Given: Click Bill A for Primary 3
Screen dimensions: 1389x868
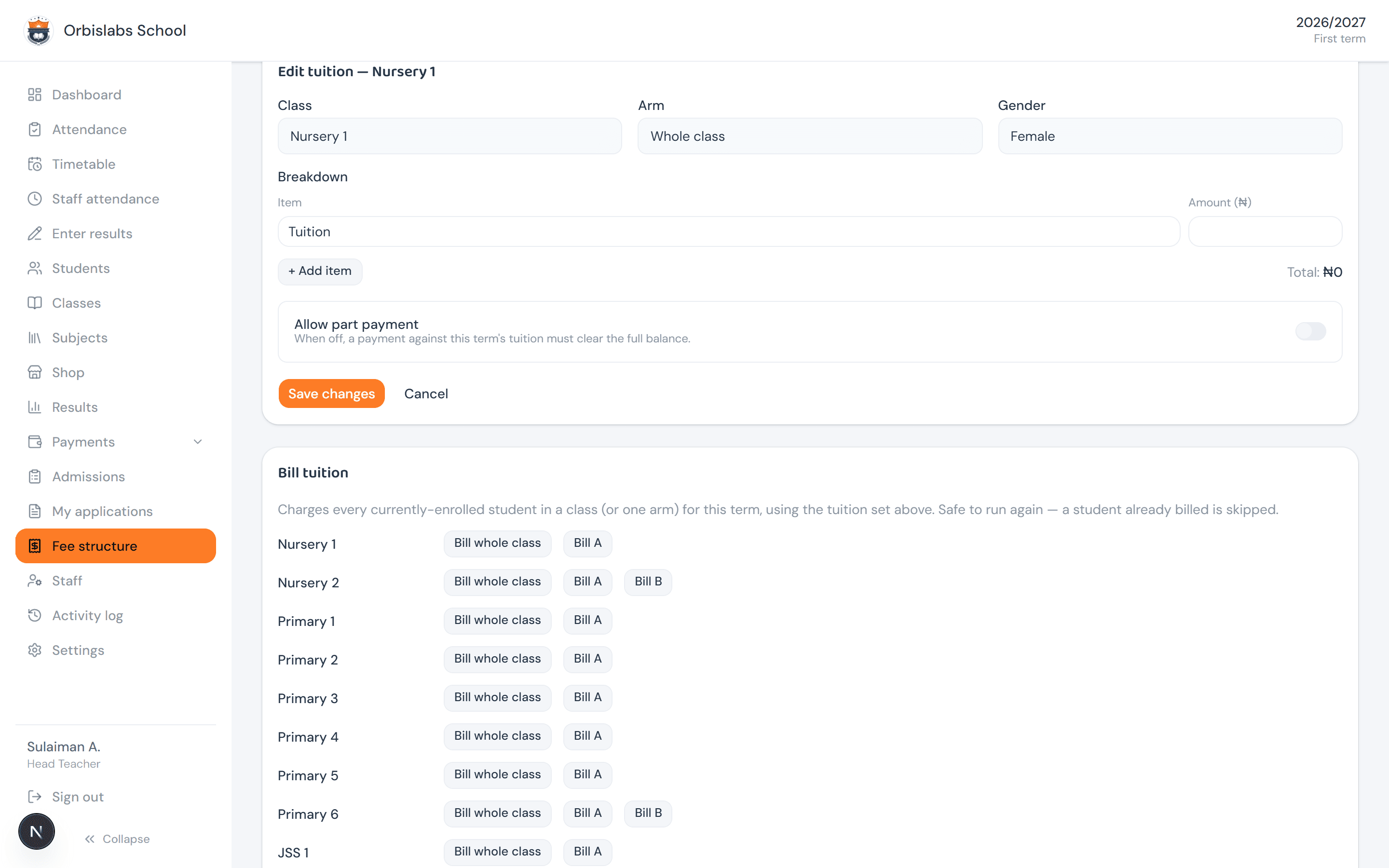Looking at the screenshot, I should click(x=587, y=697).
